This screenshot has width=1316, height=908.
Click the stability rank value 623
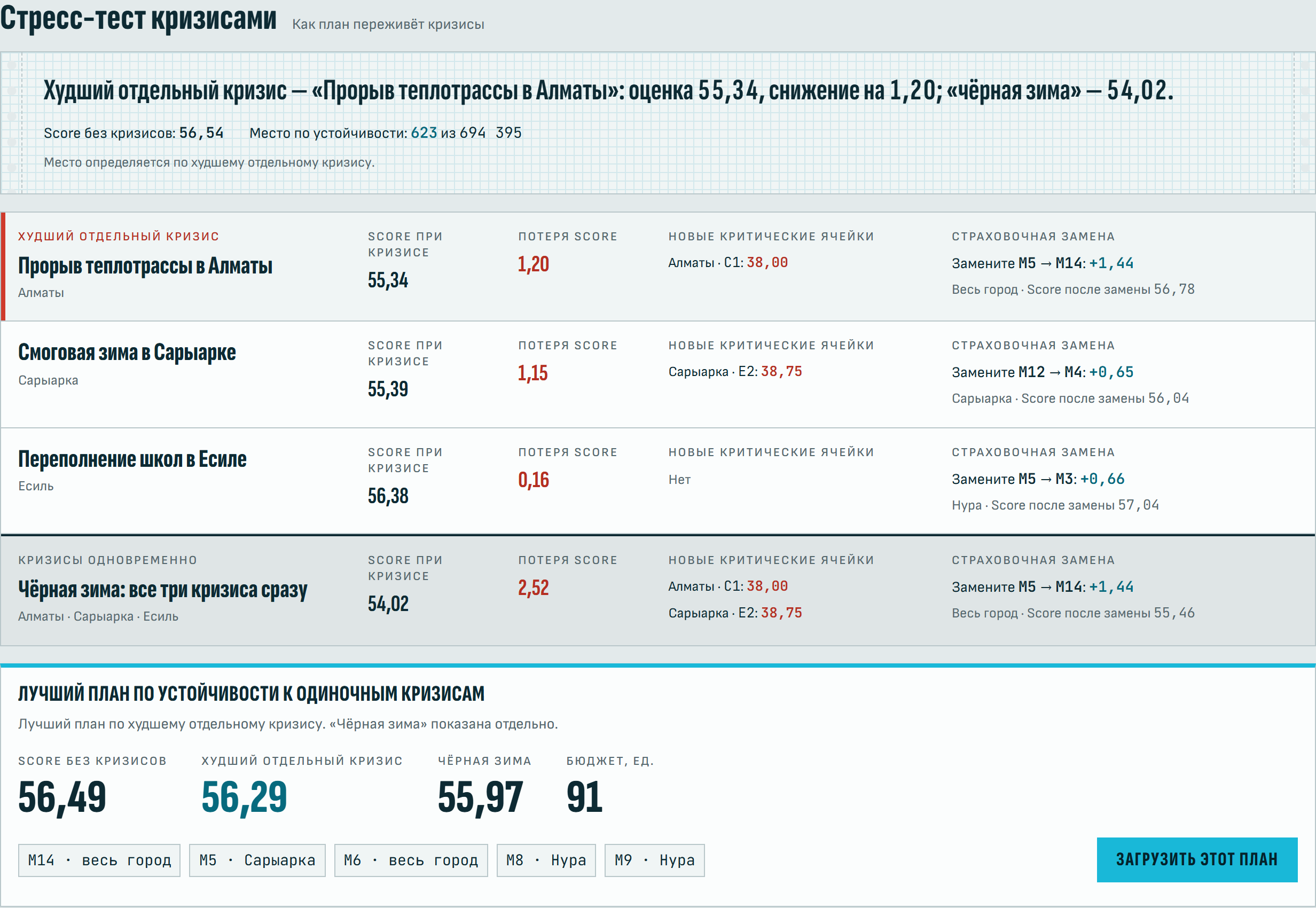point(424,132)
